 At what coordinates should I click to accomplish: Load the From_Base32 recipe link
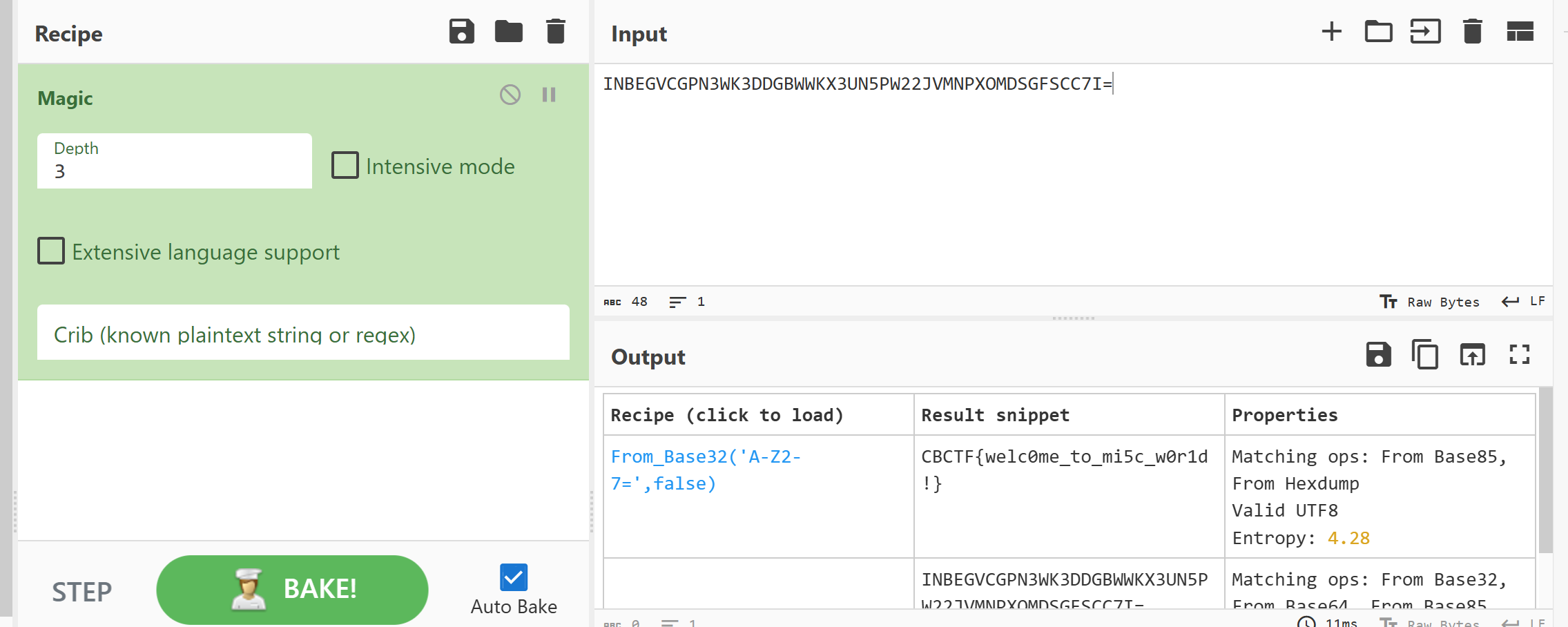point(704,470)
